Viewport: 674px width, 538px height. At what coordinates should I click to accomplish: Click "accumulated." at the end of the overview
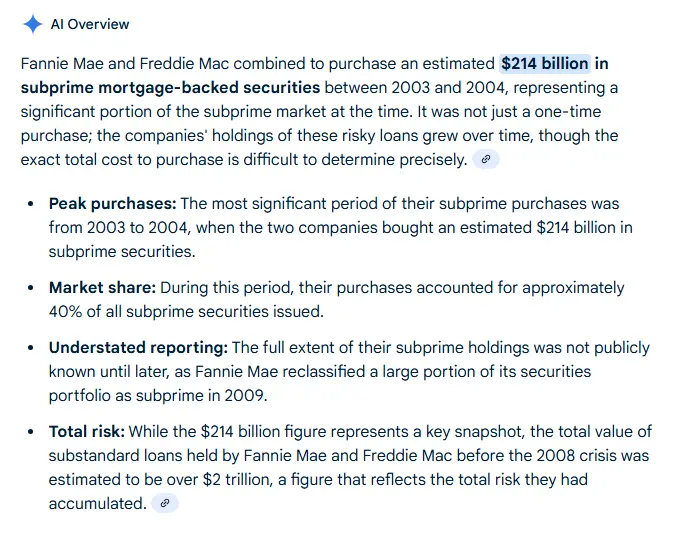click(x=97, y=504)
